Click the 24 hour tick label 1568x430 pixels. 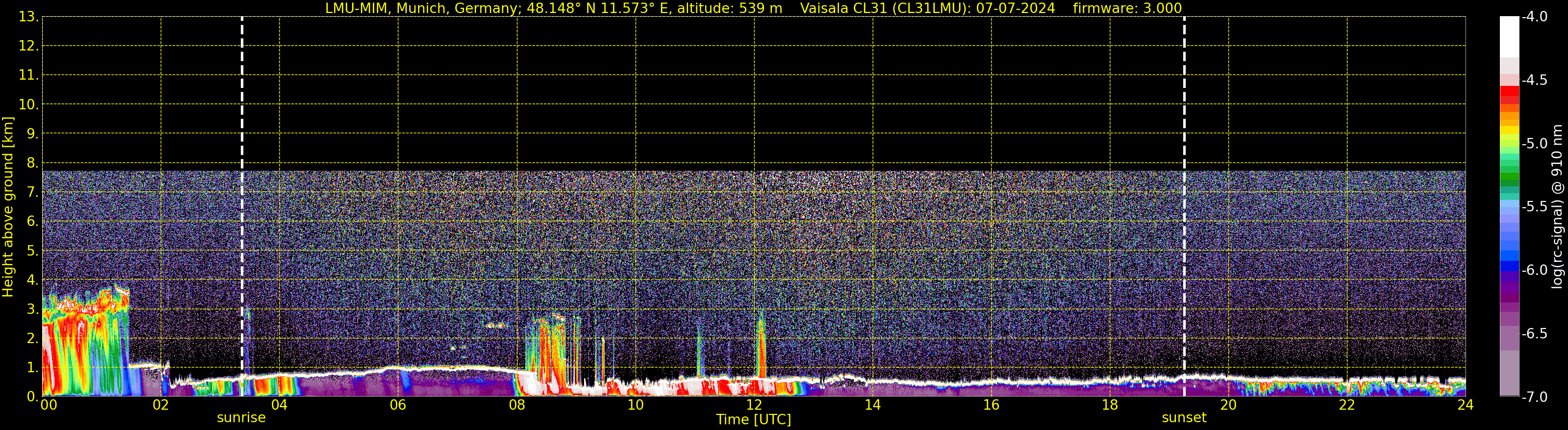tap(1466, 405)
